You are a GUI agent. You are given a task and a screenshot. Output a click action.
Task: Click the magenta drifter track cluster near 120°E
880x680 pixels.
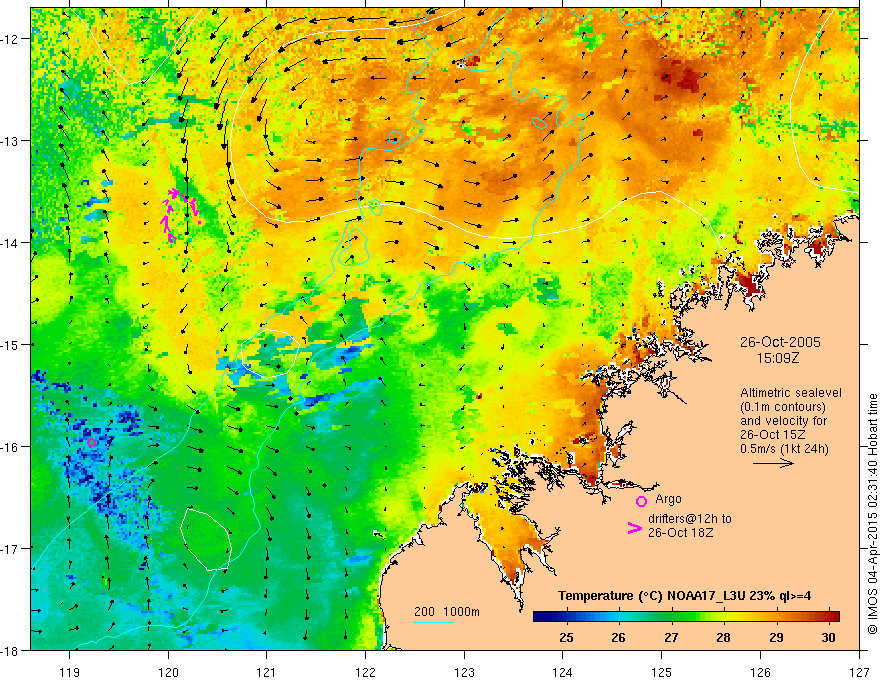coord(181,215)
